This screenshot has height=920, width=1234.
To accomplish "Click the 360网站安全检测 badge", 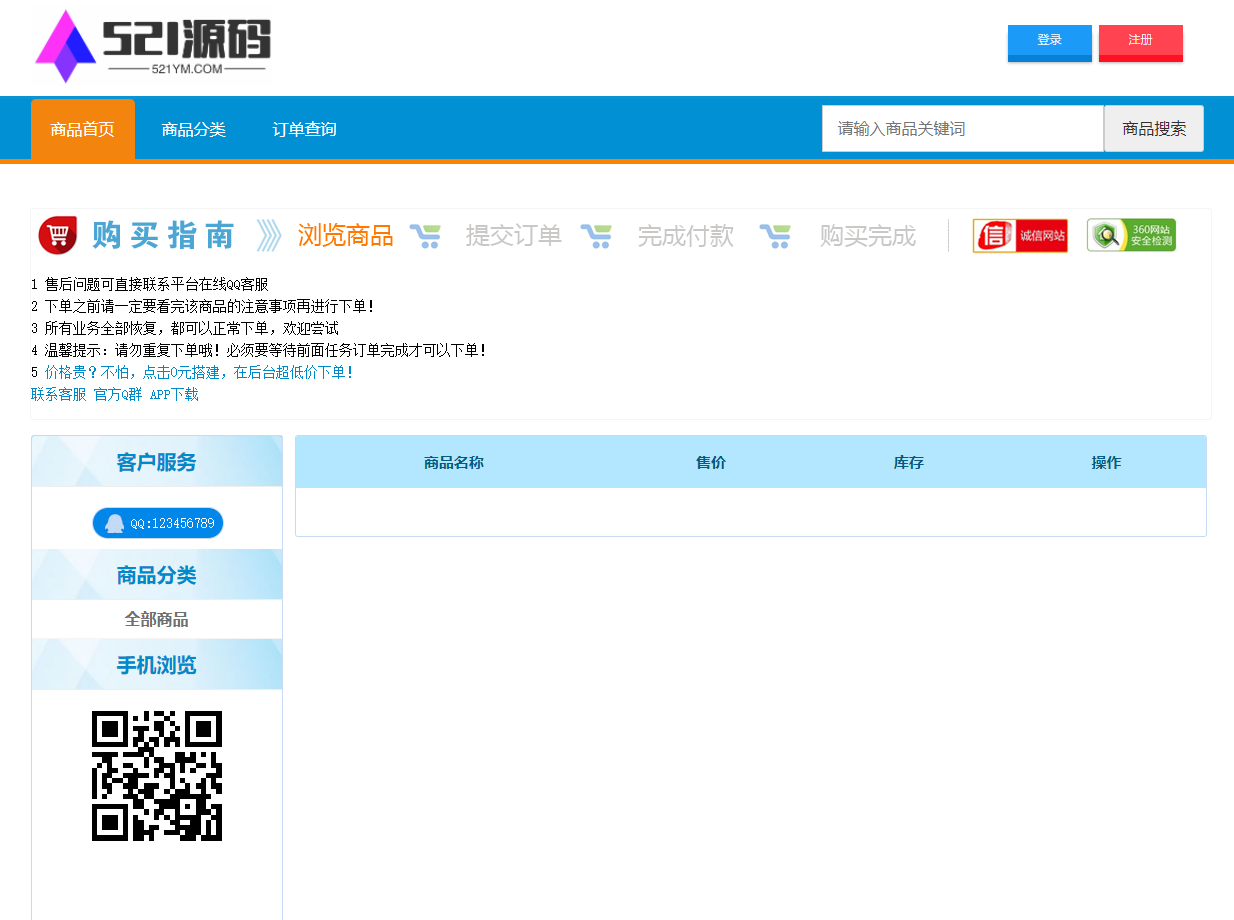I will pos(1131,236).
